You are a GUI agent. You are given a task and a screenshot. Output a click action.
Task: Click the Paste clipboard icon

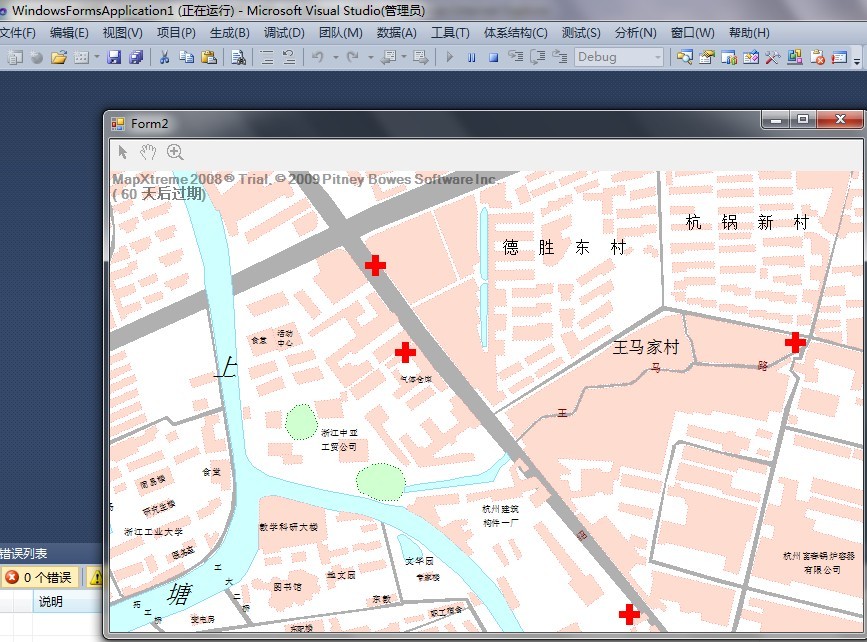pyautogui.click(x=208, y=57)
